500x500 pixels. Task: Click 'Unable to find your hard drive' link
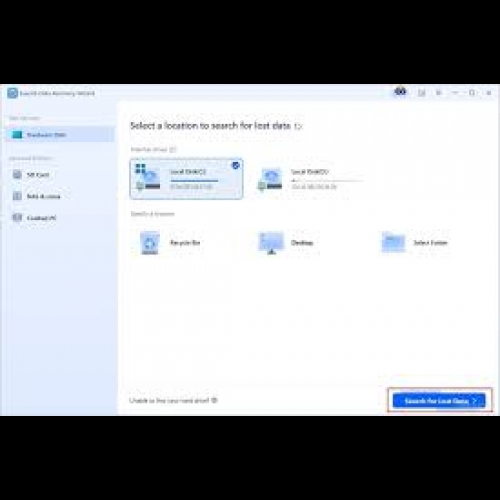coord(169,400)
